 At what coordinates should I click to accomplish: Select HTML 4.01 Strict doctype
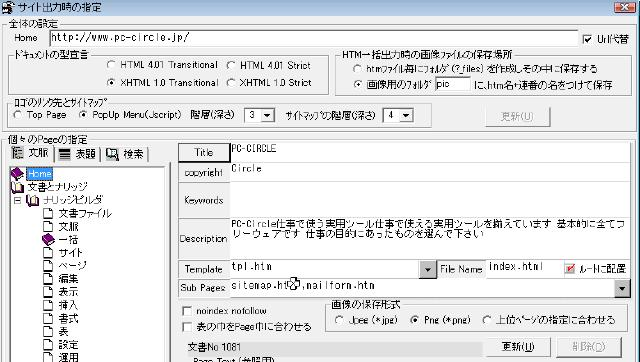tap(231, 65)
